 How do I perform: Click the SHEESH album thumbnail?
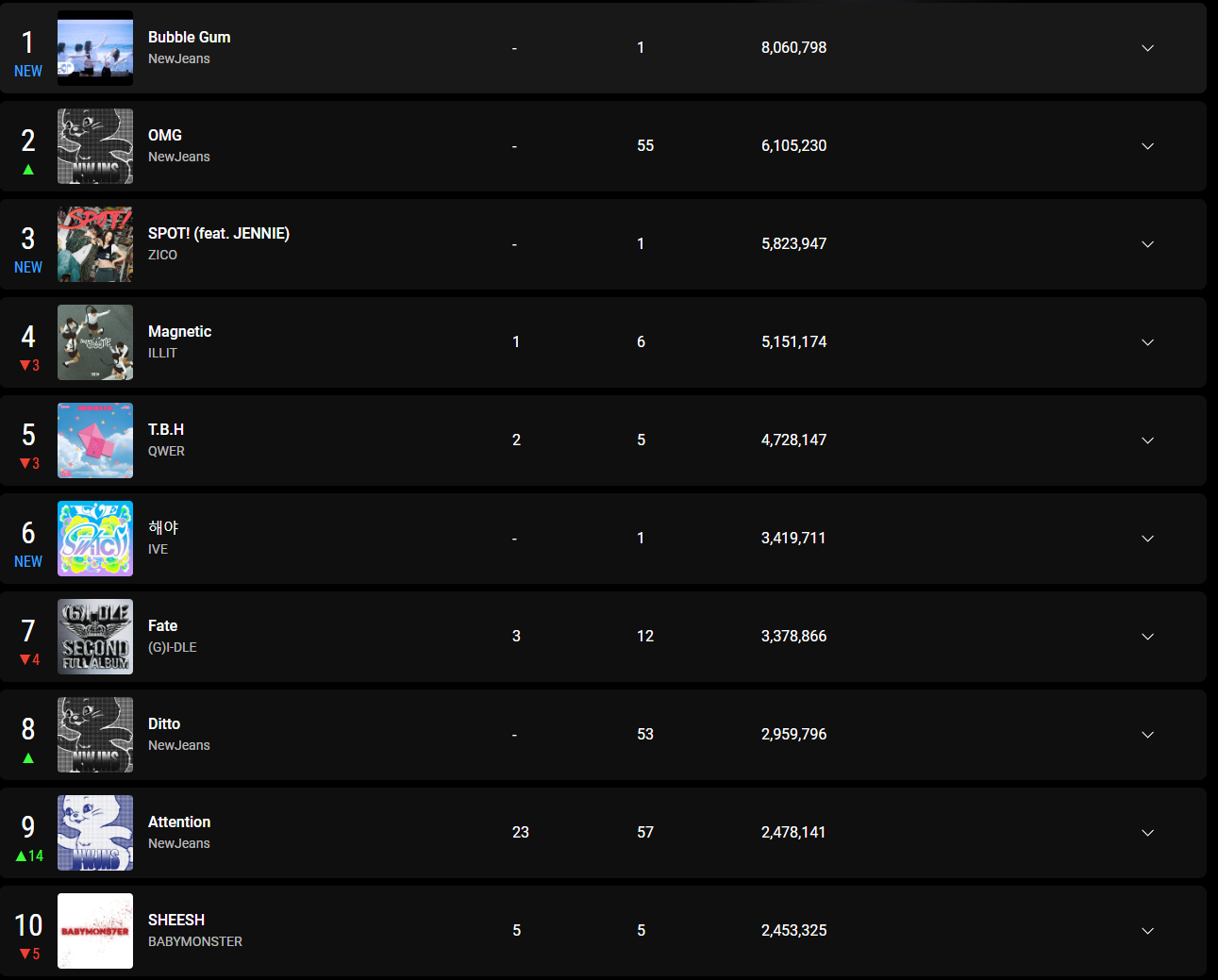[95, 931]
